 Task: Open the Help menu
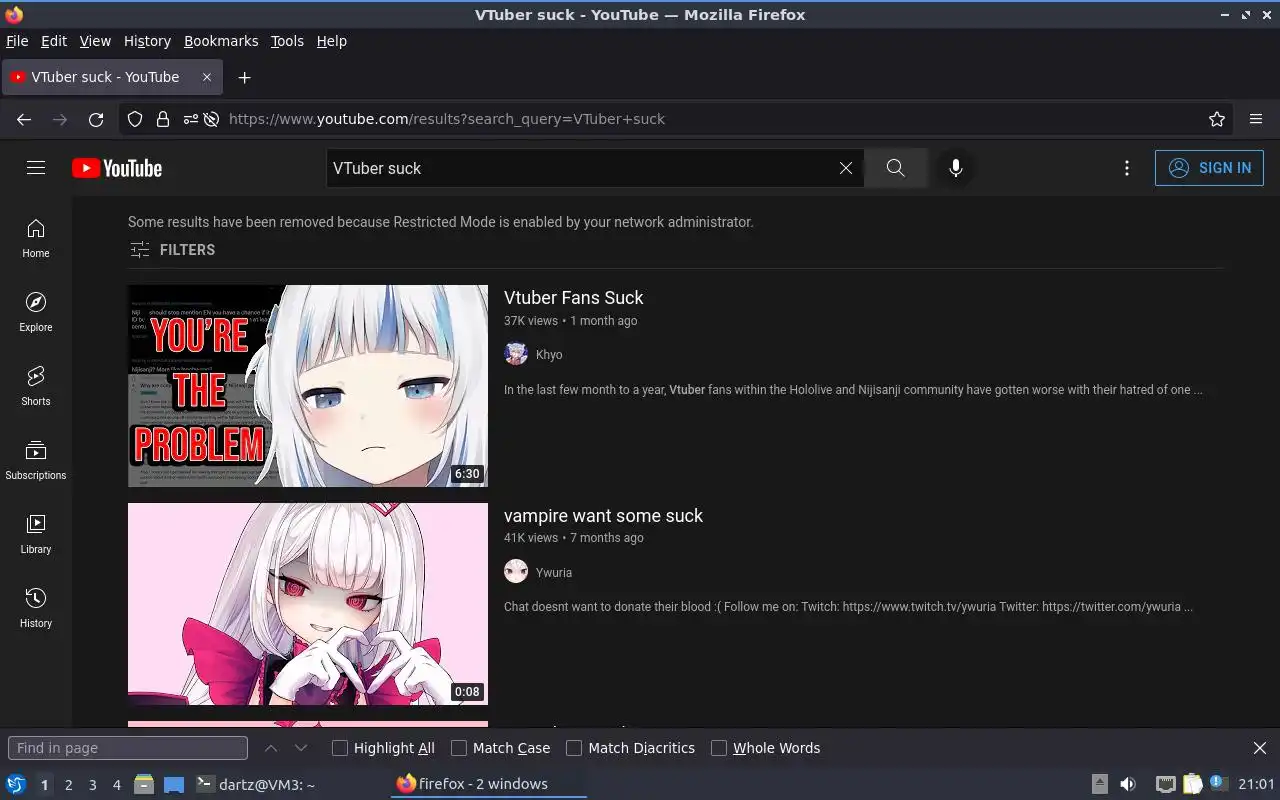click(332, 41)
